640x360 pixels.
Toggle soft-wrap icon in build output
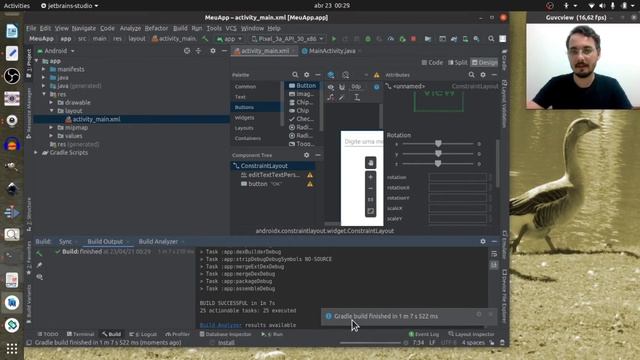(x=494, y=253)
